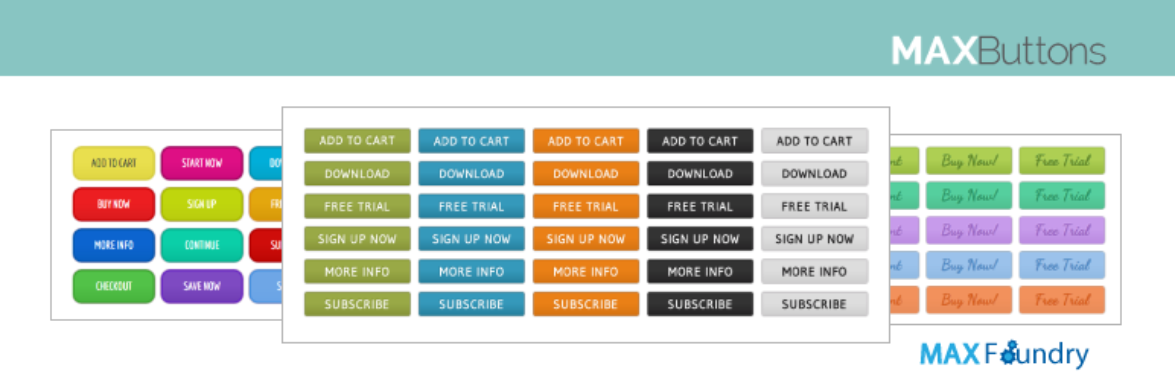1176x389 pixels.
Task: Click the purple SAVE NOW button
Action: (202, 286)
